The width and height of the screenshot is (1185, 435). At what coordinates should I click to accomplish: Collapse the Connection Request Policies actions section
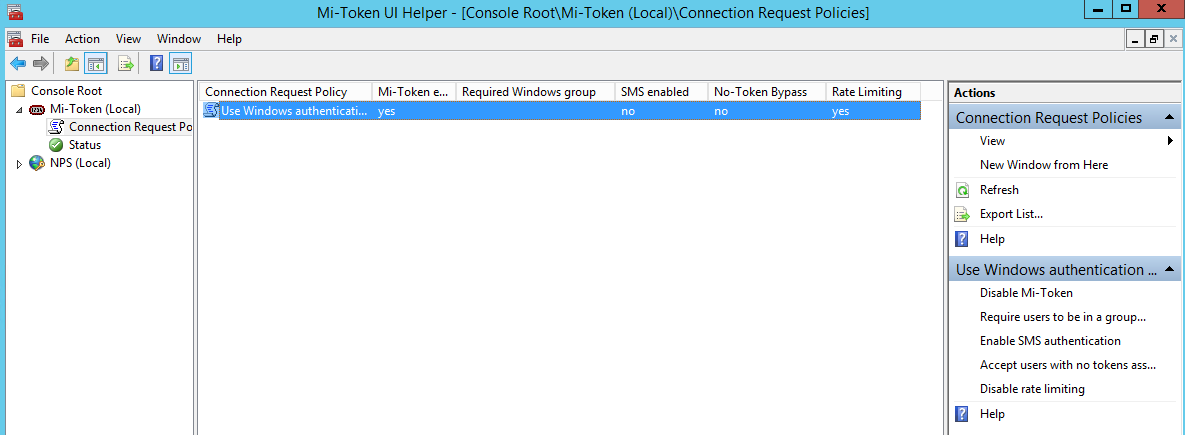point(1168,117)
